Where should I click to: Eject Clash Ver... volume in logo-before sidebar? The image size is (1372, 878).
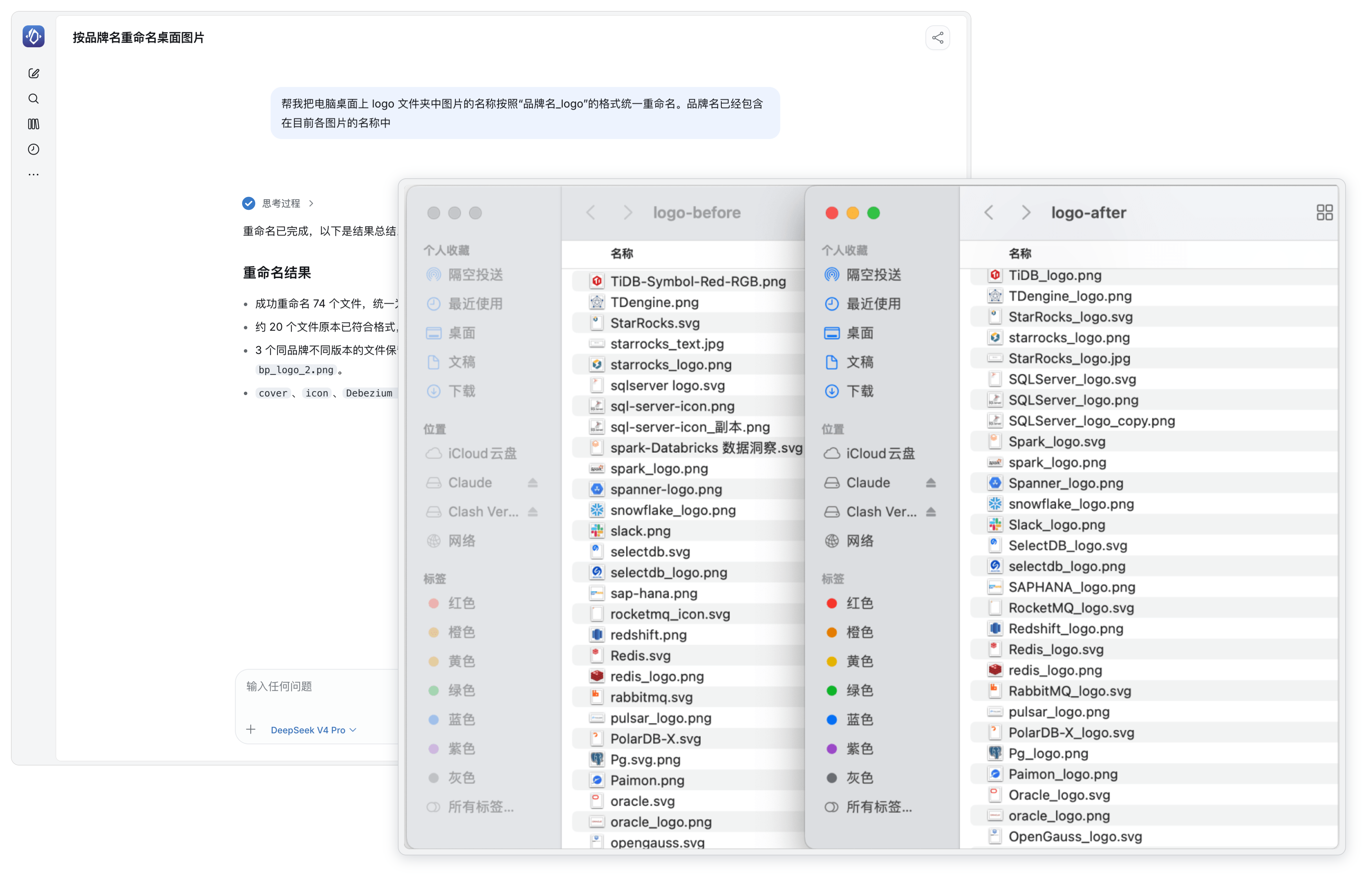[x=532, y=512]
